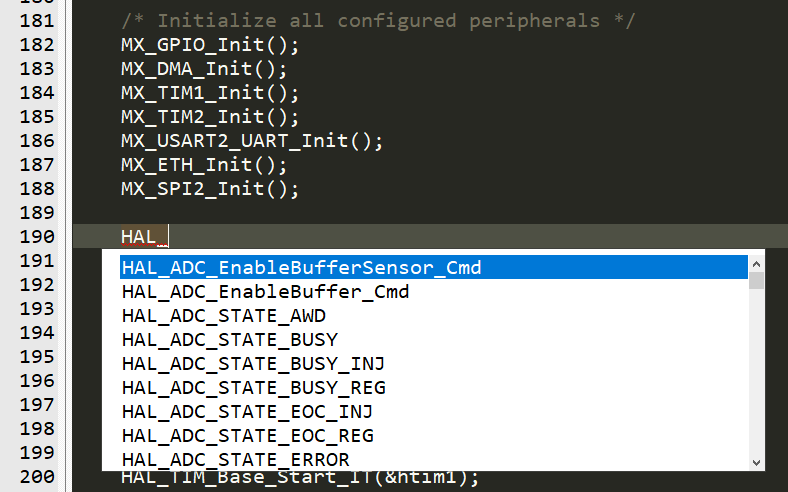Image resolution: width=788 pixels, height=492 pixels.
Task: Place cursor on MX_USART2_UART_Init() line
Action: click(252, 141)
